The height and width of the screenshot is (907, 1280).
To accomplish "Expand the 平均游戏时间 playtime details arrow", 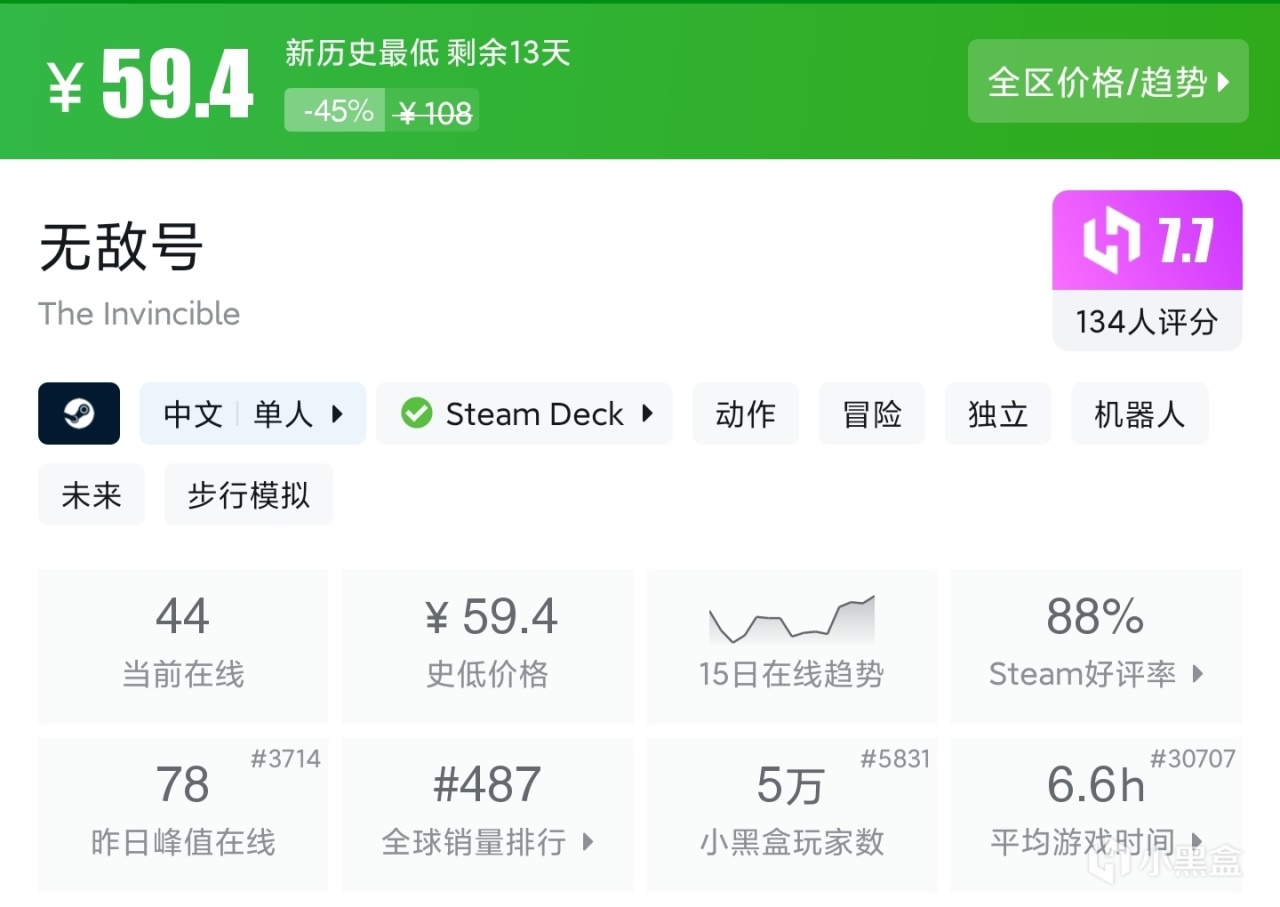I will click(1198, 842).
